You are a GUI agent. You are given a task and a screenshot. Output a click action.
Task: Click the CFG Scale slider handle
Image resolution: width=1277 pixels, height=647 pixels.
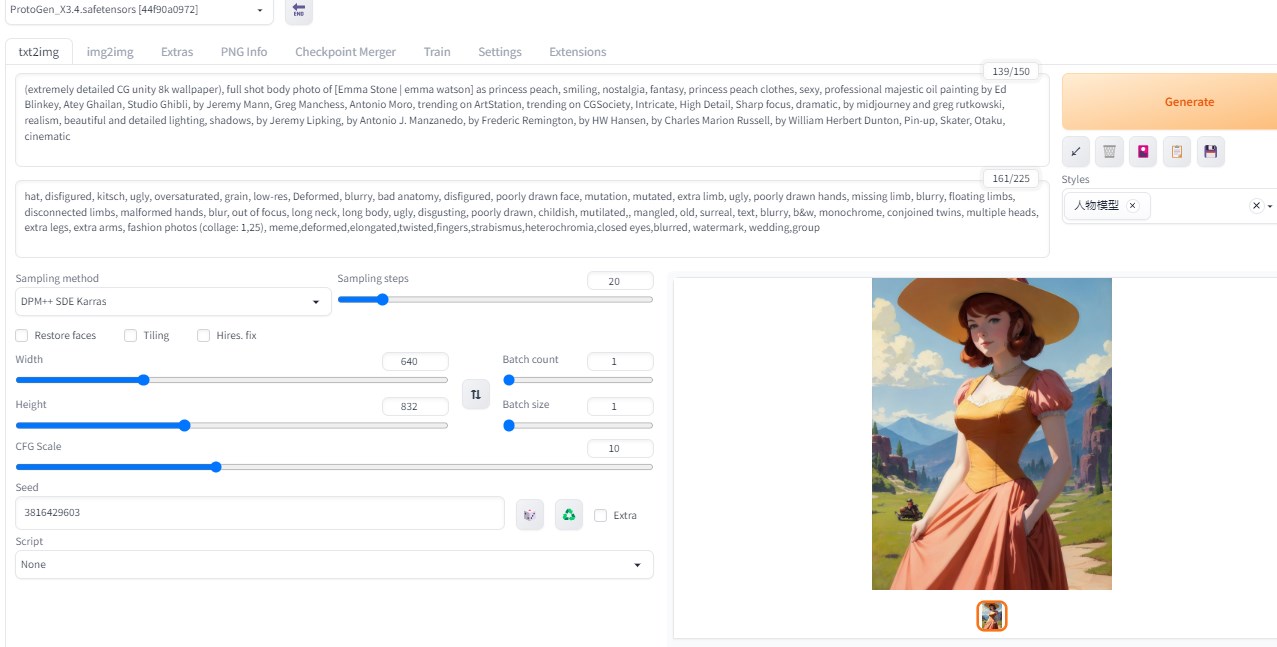point(216,467)
